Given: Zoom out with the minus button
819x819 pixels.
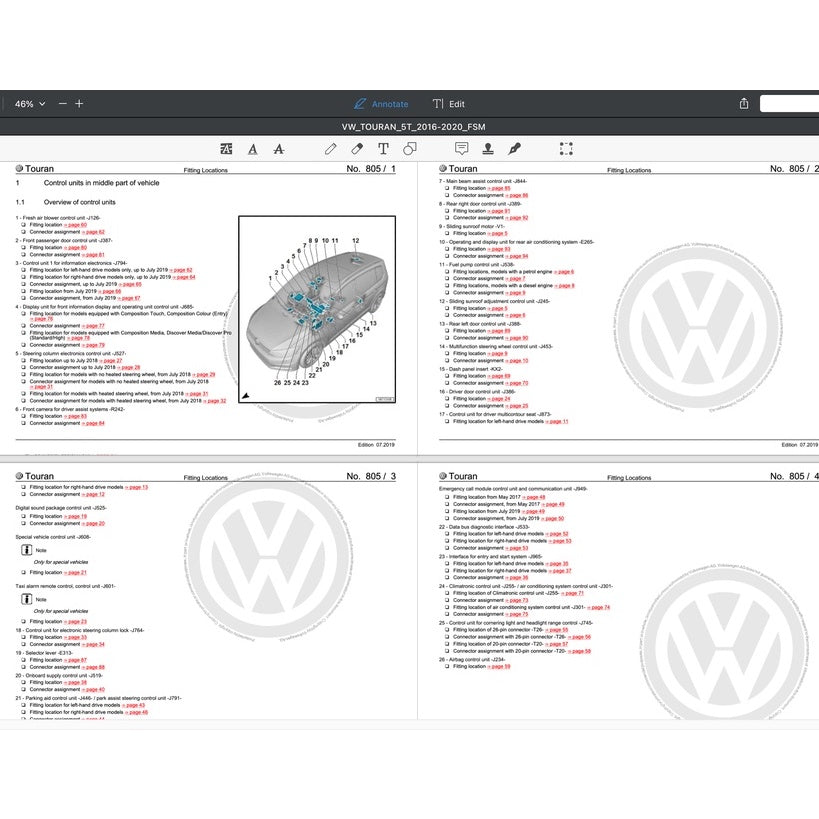Looking at the screenshot, I should point(63,104).
